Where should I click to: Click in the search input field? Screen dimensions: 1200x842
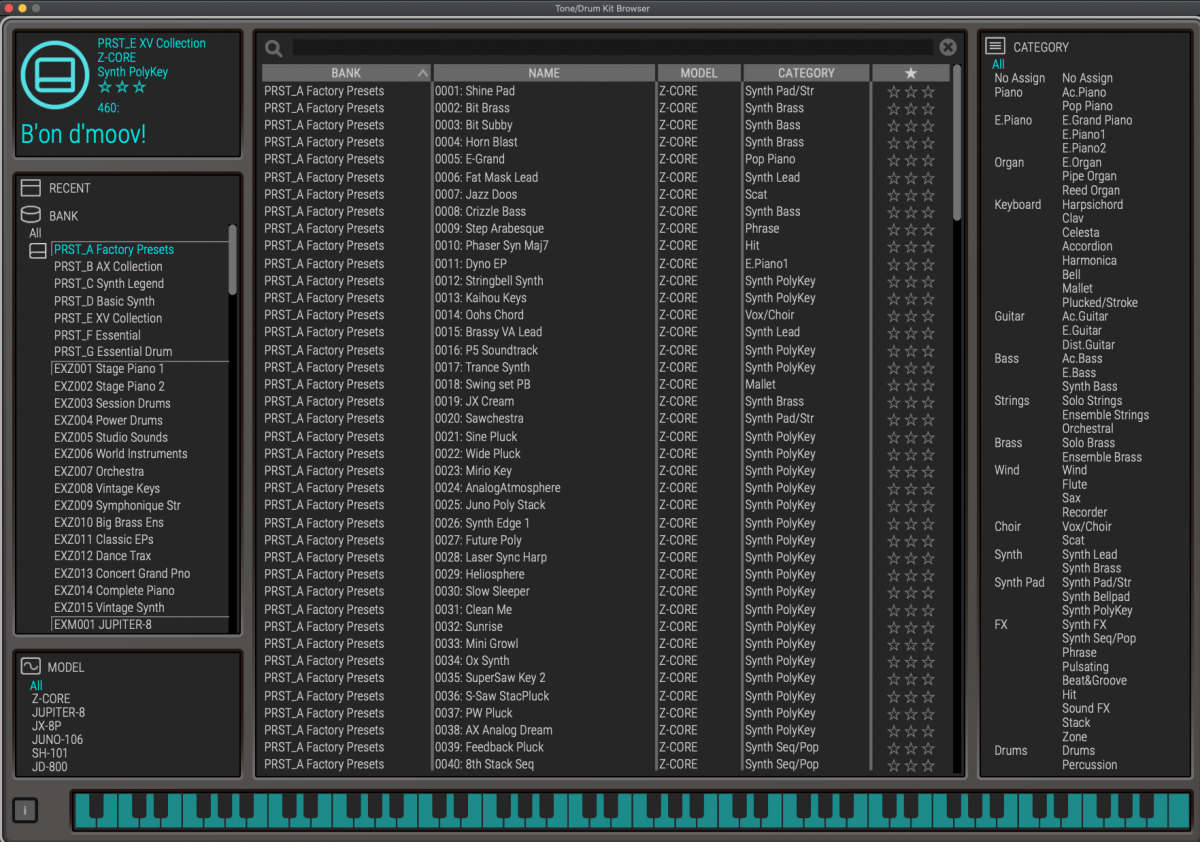pyautogui.click(x=612, y=47)
